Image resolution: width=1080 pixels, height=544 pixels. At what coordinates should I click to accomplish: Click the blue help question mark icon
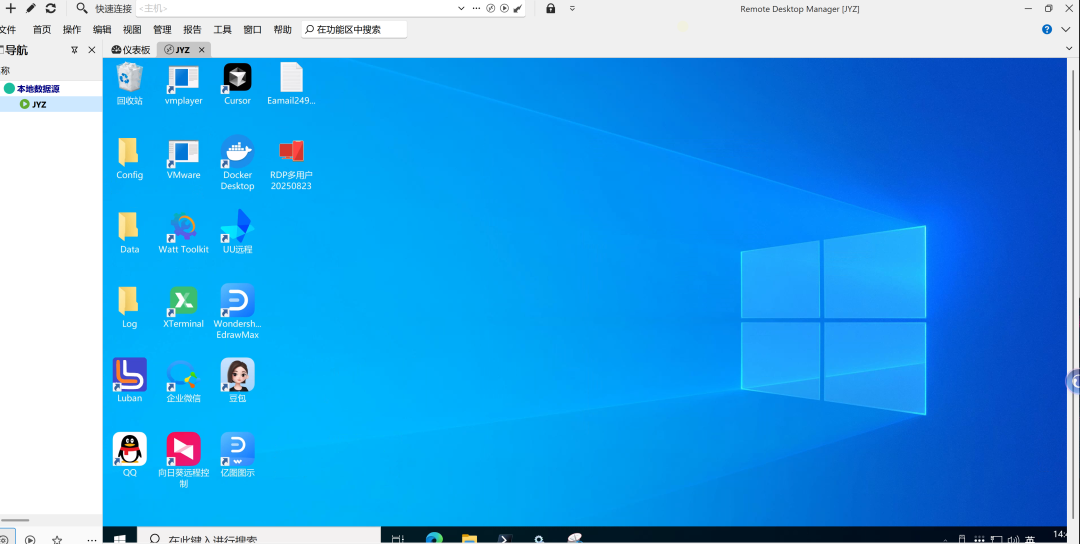tap(1047, 29)
